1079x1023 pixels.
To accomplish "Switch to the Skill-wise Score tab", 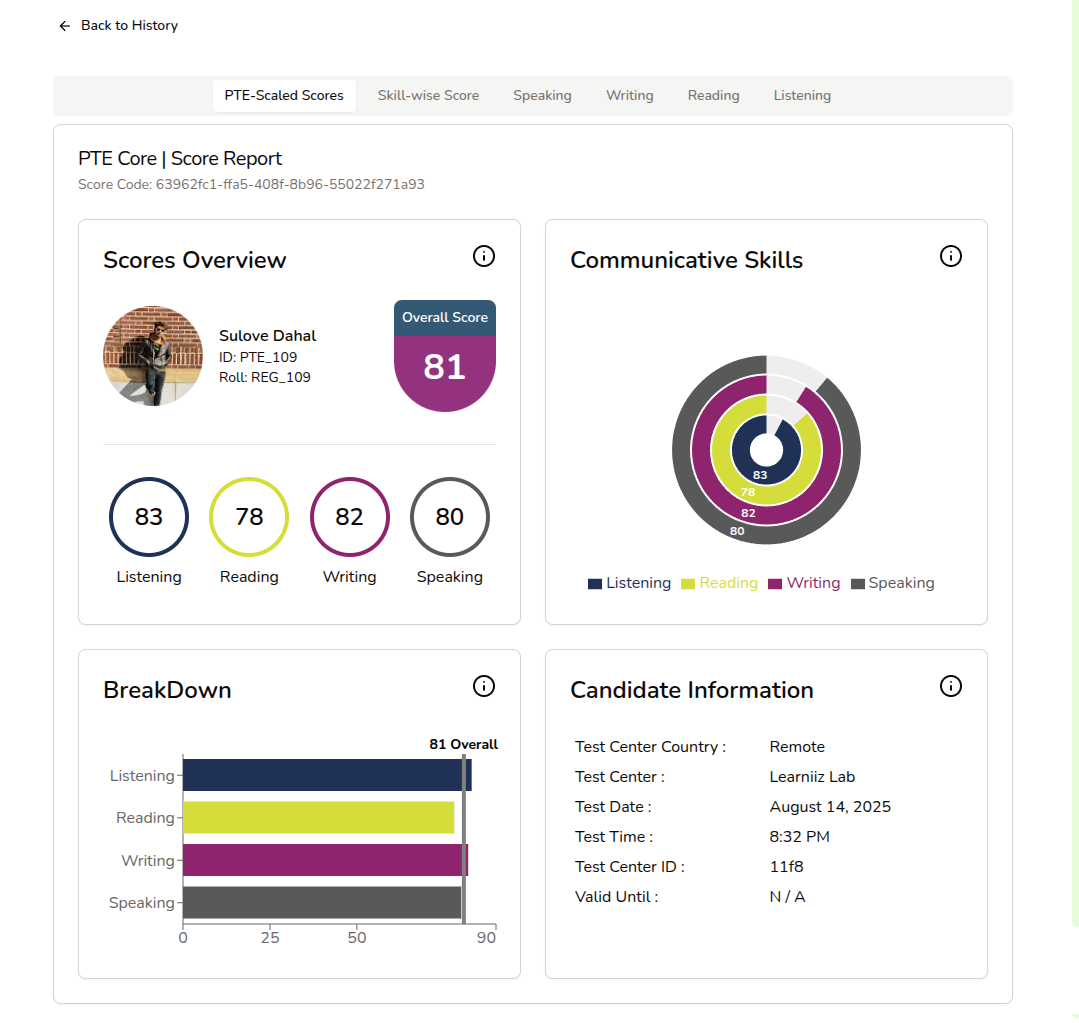I will [x=428, y=96].
